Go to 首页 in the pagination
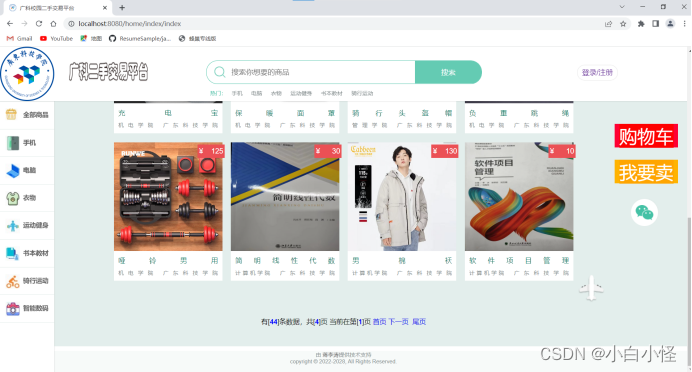Viewport: 692px width, 372px height. [380, 322]
